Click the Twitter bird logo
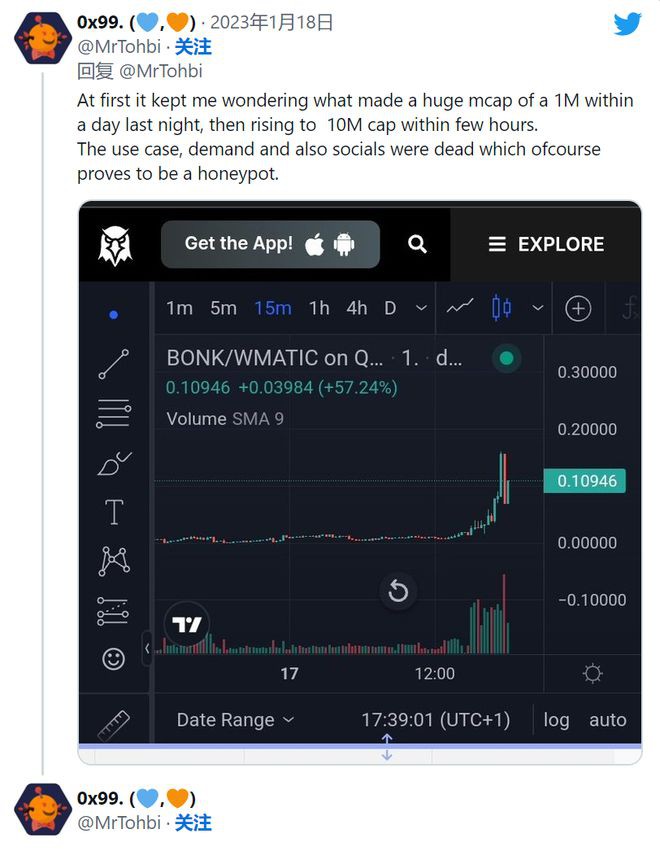Screen dimensions: 660x851 point(626,24)
